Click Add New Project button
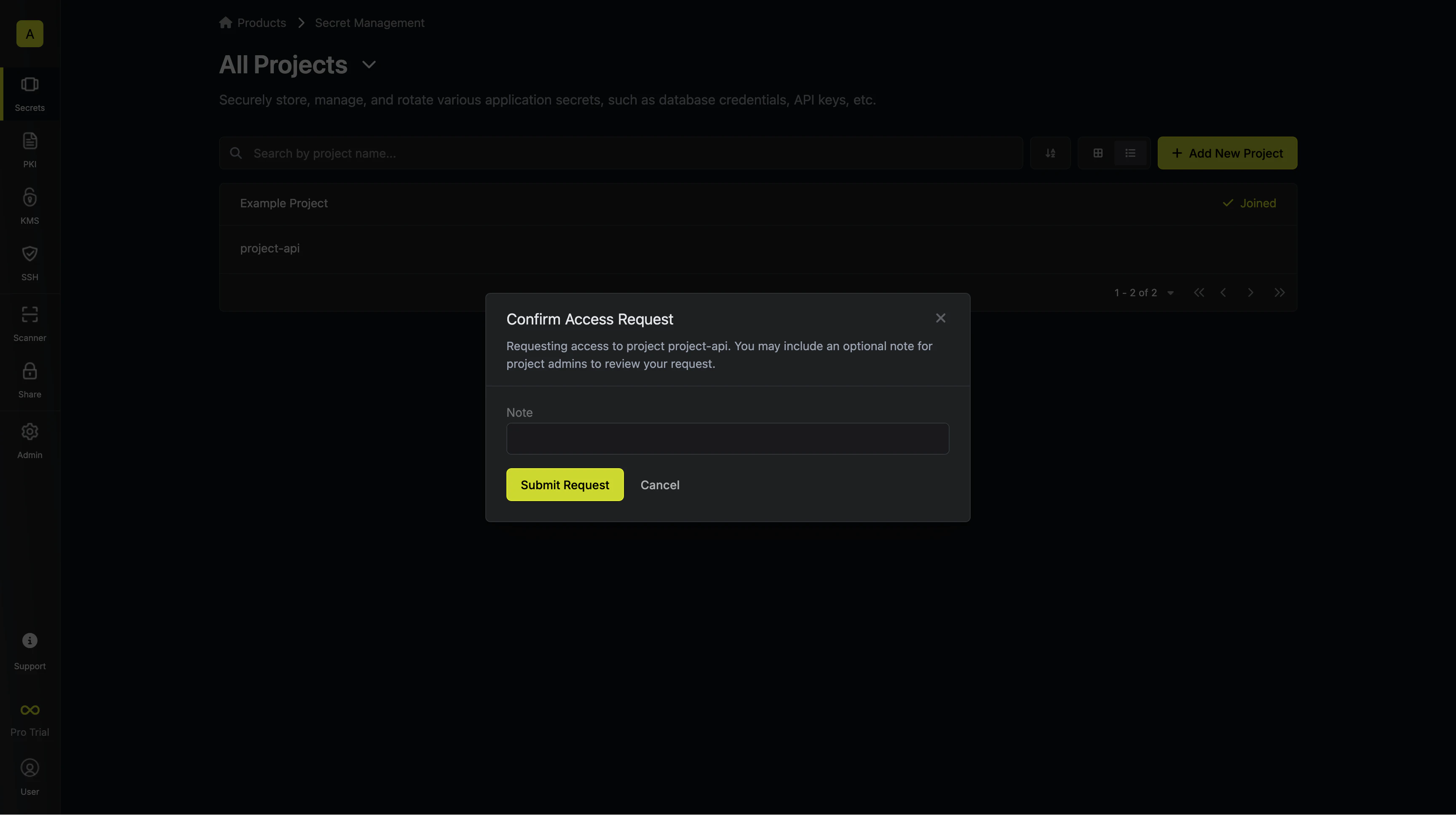Screen dimensions: 1456x815 [x=1227, y=153]
